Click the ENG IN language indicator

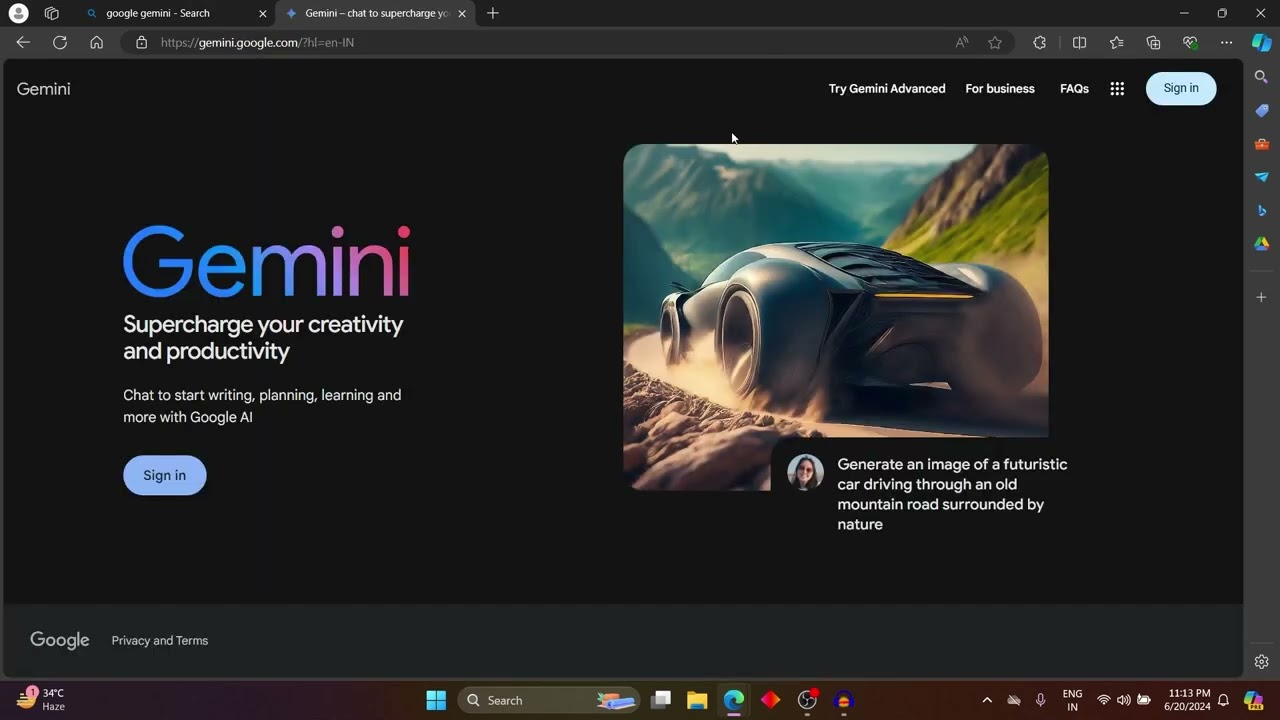pyautogui.click(x=1072, y=700)
